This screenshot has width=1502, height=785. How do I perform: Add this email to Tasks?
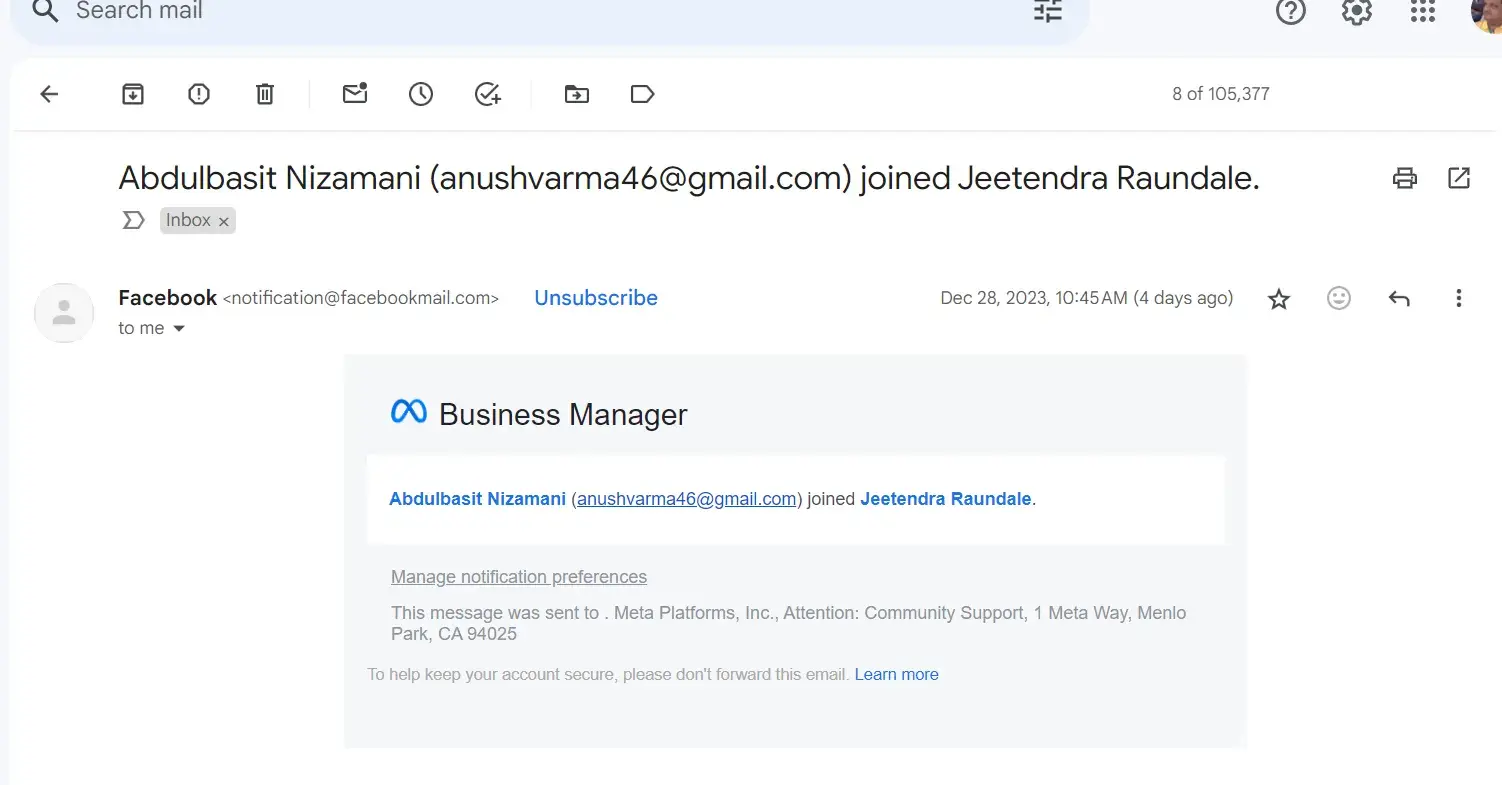[x=487, y=94]
